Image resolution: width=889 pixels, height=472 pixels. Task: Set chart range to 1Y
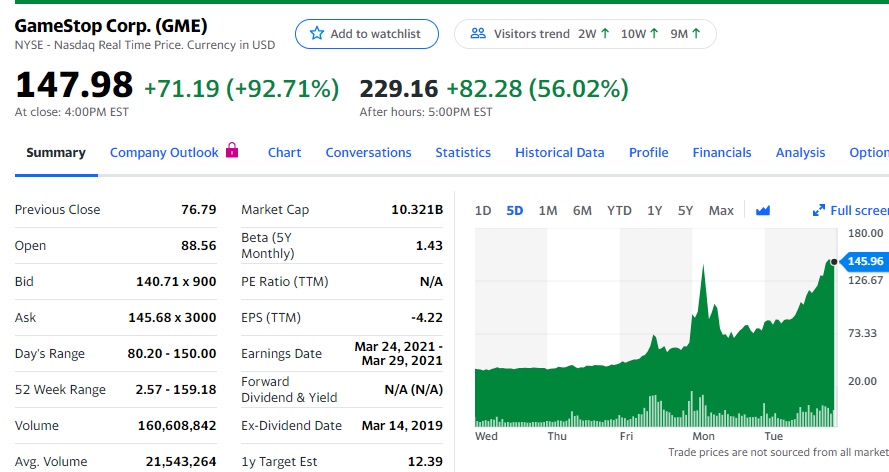pos(654,211)
